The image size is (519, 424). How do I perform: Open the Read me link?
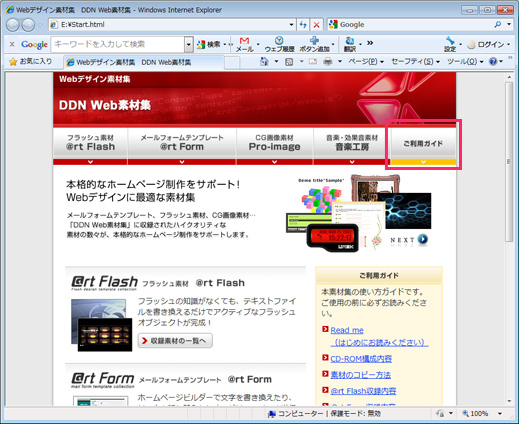[347, 330]
